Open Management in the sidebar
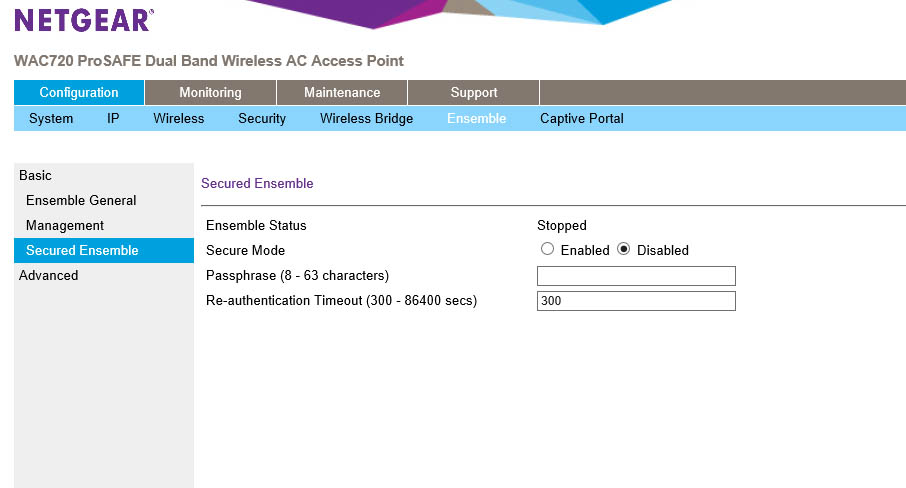This screenshot has height=488, width=906. pyautogui.click(x=65, y=225)
